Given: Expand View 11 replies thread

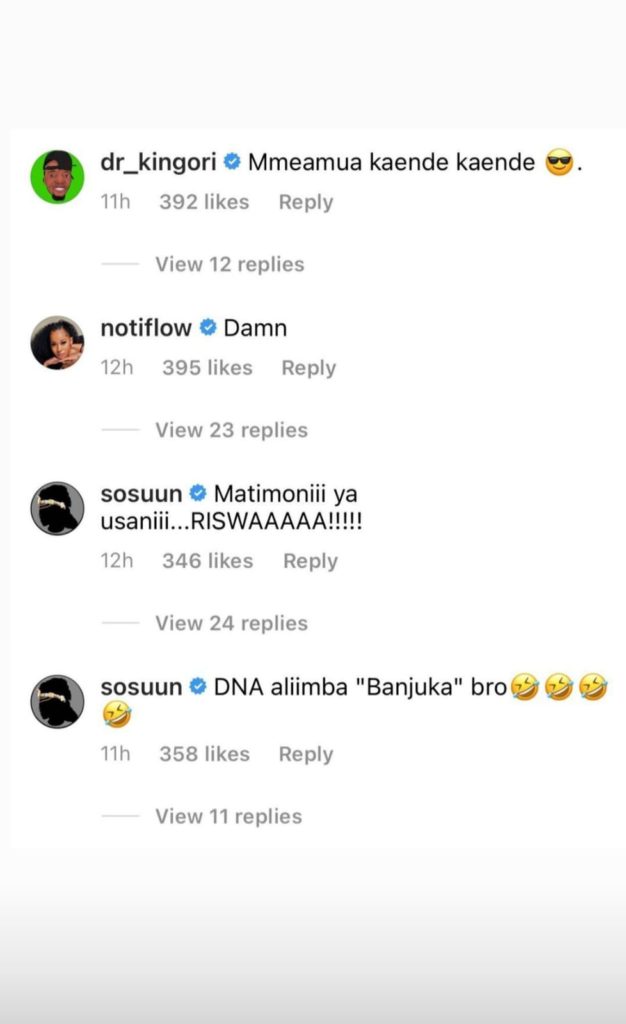Looking at the screenshot, I should click(228, 817).
